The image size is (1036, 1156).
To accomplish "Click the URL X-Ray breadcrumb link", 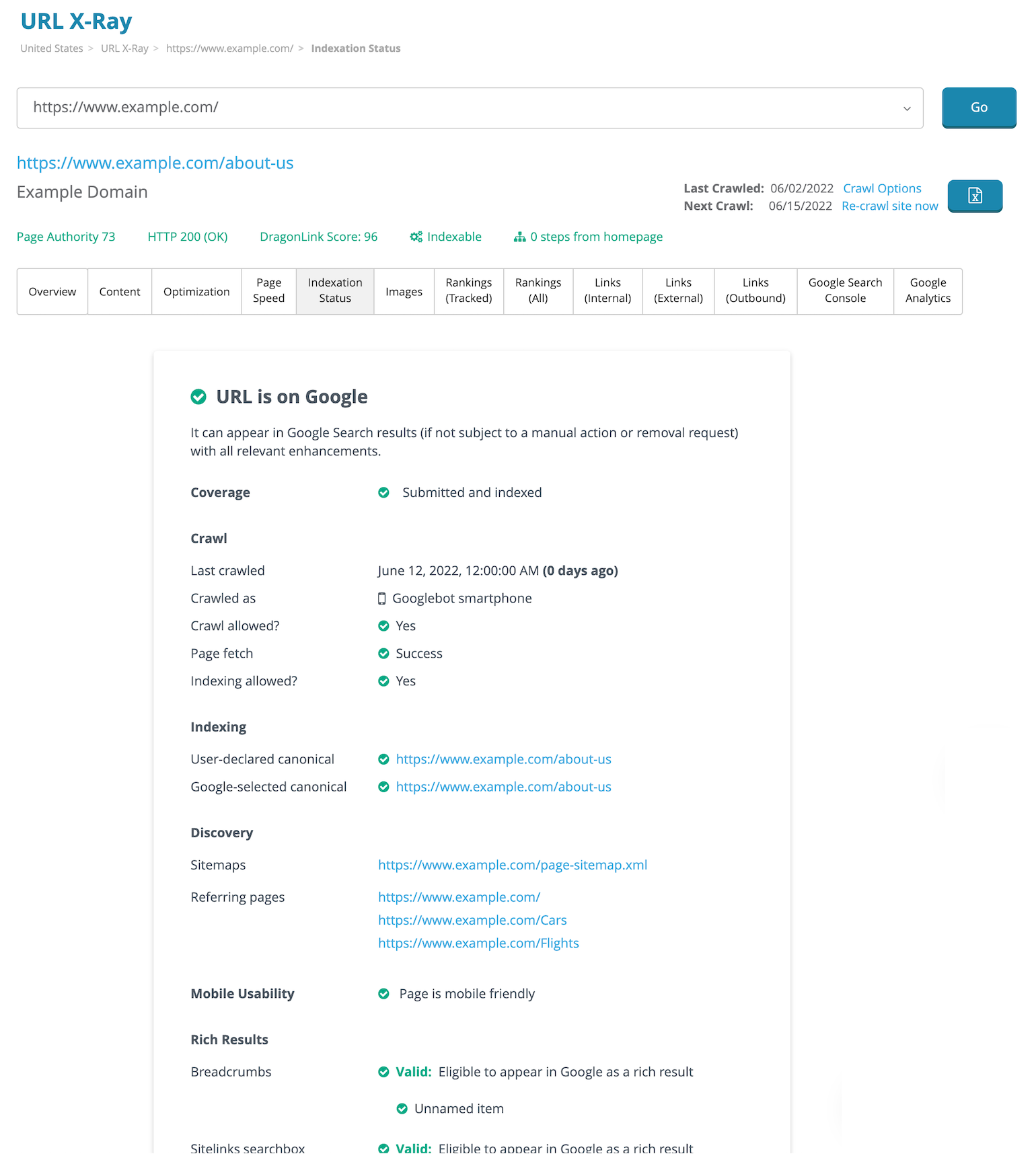I will 124,48.
